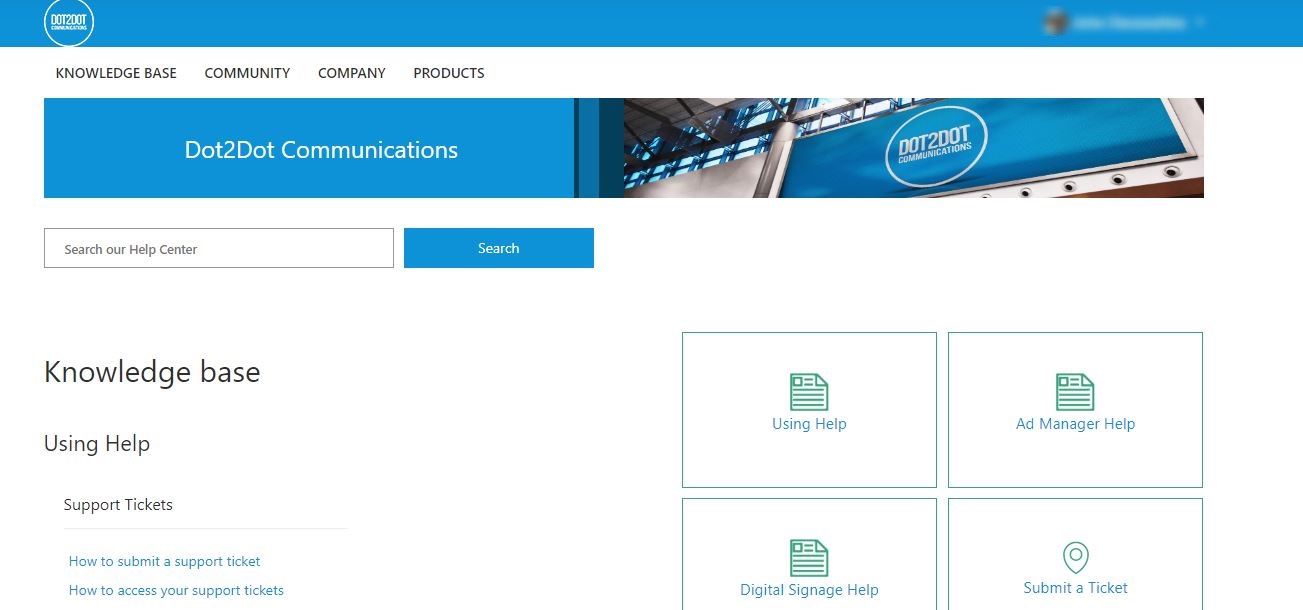Click the Digital Signage Help tile label
Viewport: 1303px width, 610px height.
coord(809,590)
